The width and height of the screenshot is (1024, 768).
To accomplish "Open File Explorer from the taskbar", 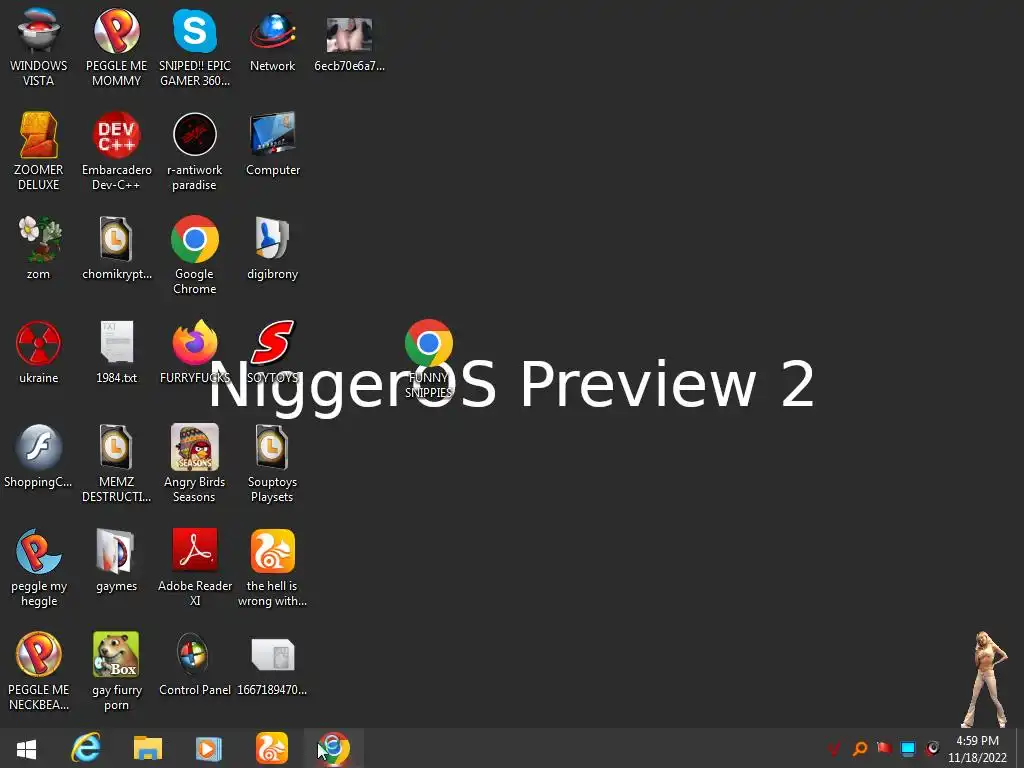I will [148, 748].
